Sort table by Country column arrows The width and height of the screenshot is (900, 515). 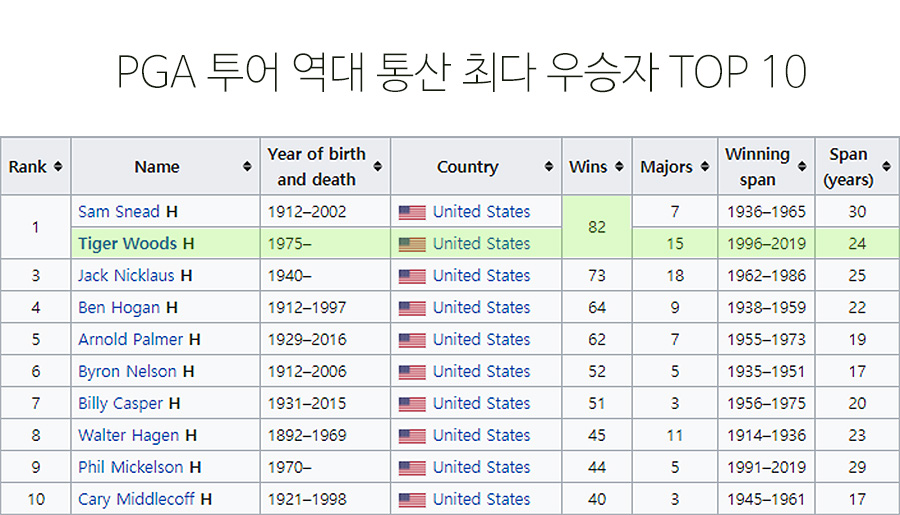[549, 166]
